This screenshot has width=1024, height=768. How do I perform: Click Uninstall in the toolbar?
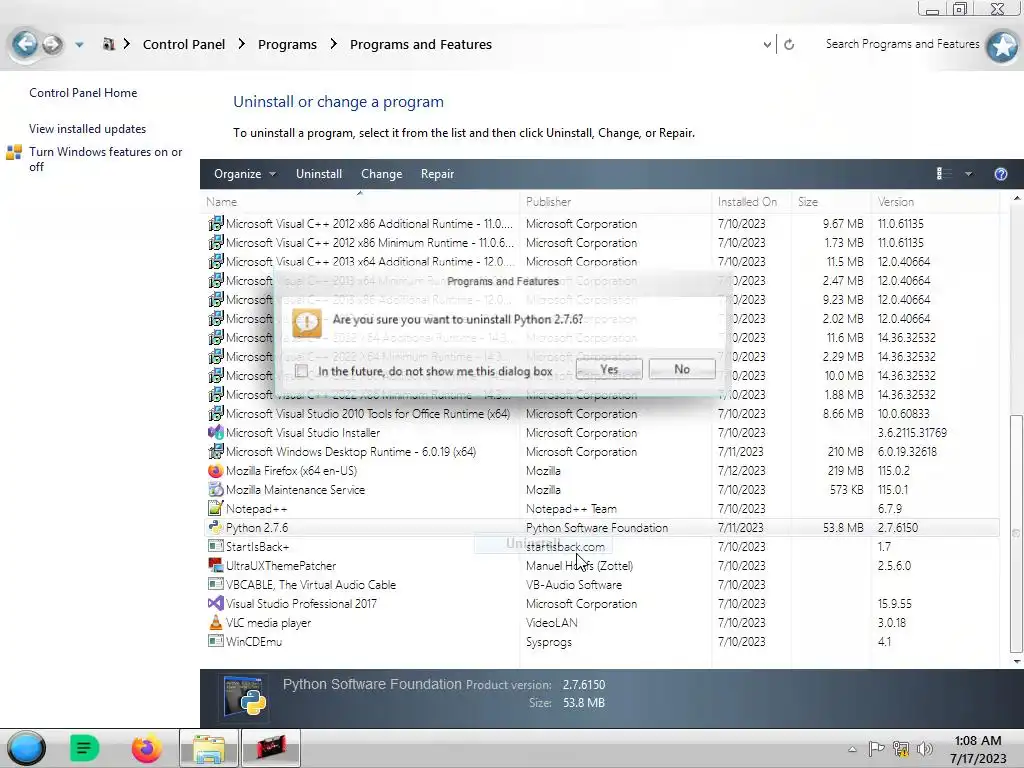[319, 174]
